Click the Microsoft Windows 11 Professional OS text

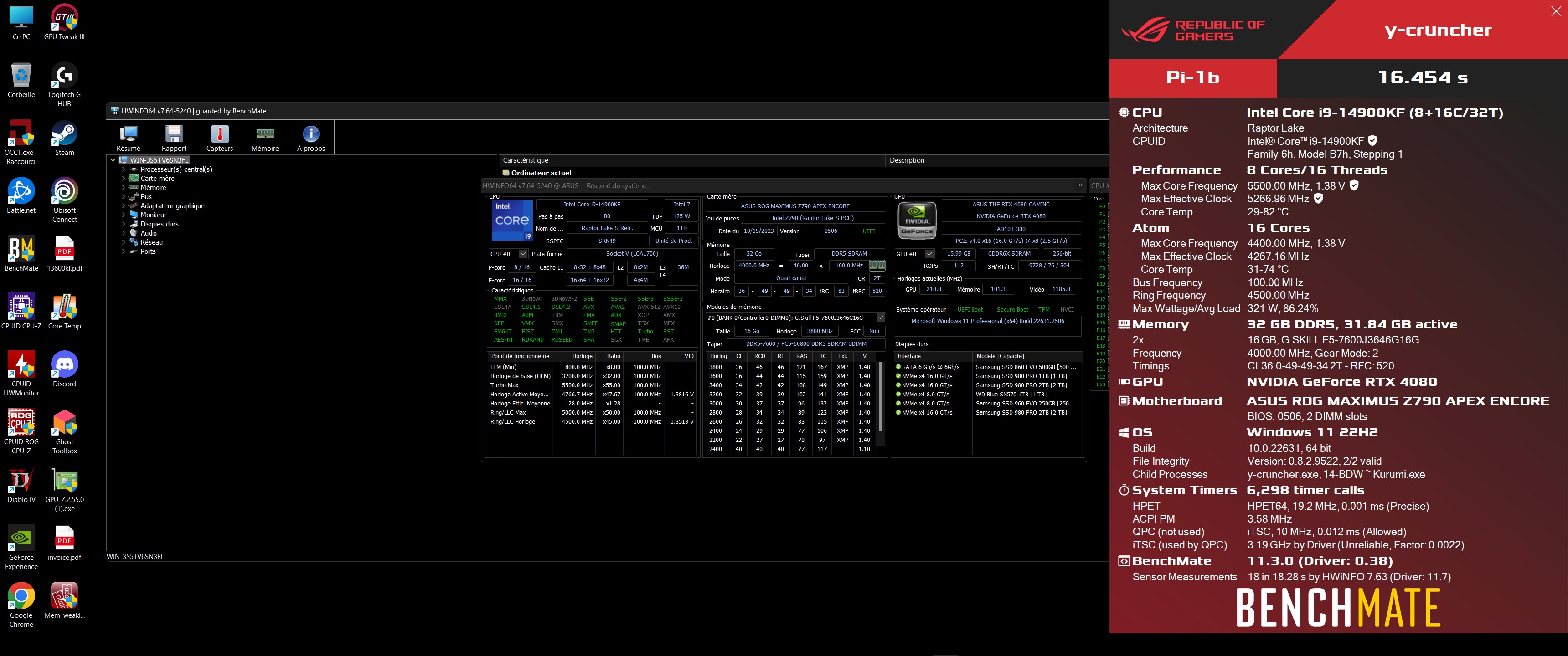click(987, 321)
